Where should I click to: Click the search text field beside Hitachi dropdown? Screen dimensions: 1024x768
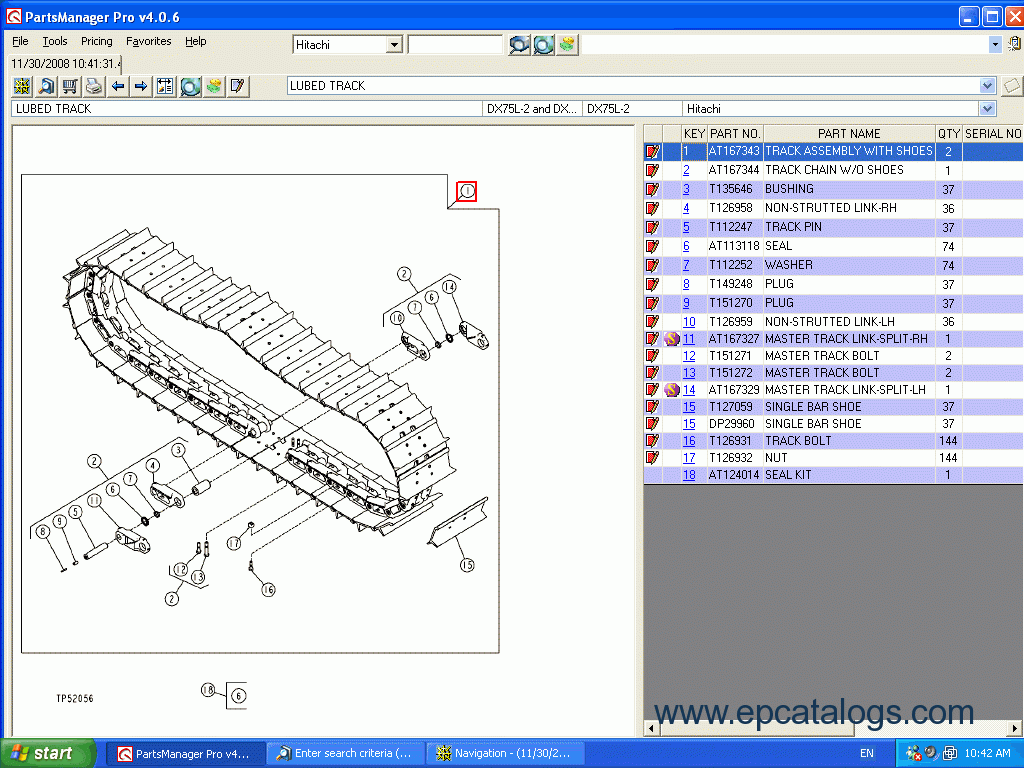[455, 44]
